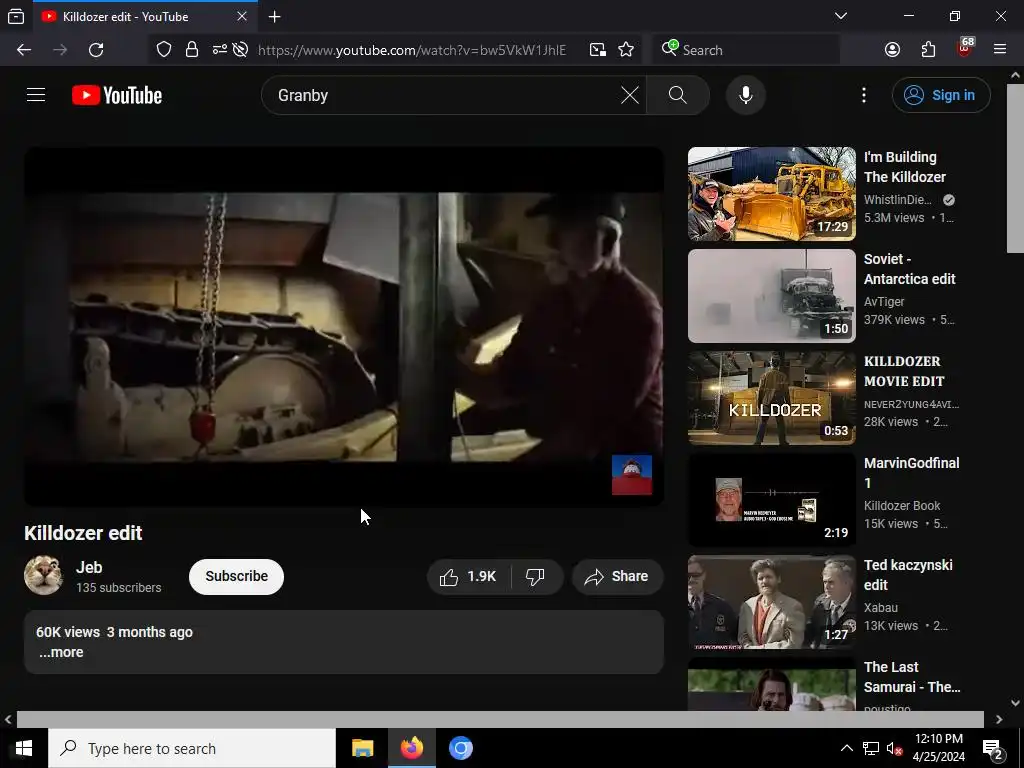Expand the list all tabs chevron
1024x768 pixels.
coord(840,16)
